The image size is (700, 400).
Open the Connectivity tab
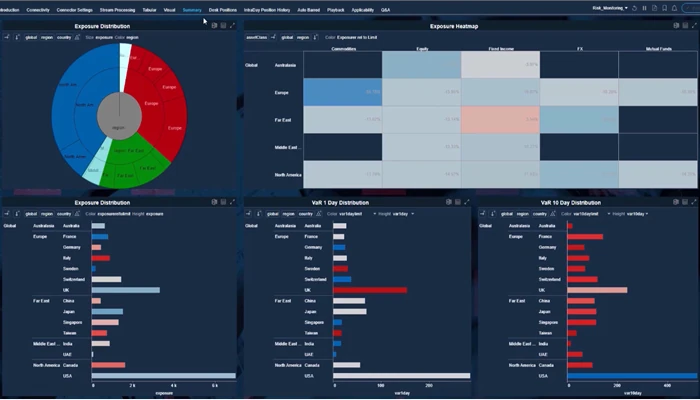pyautogui.click(x=38, y=10)
